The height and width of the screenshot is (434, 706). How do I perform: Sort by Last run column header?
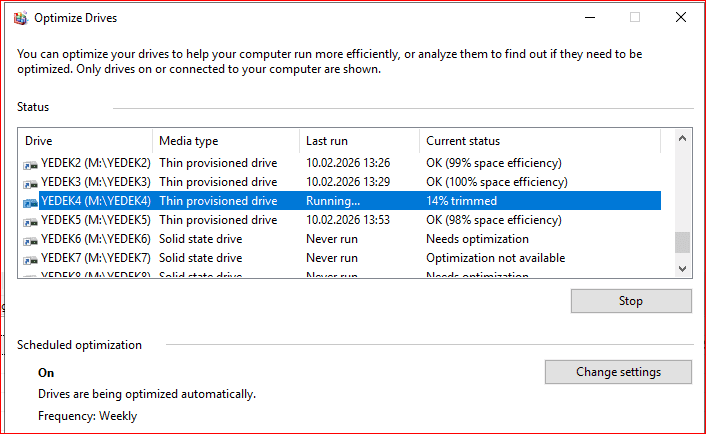pos(358,141)
